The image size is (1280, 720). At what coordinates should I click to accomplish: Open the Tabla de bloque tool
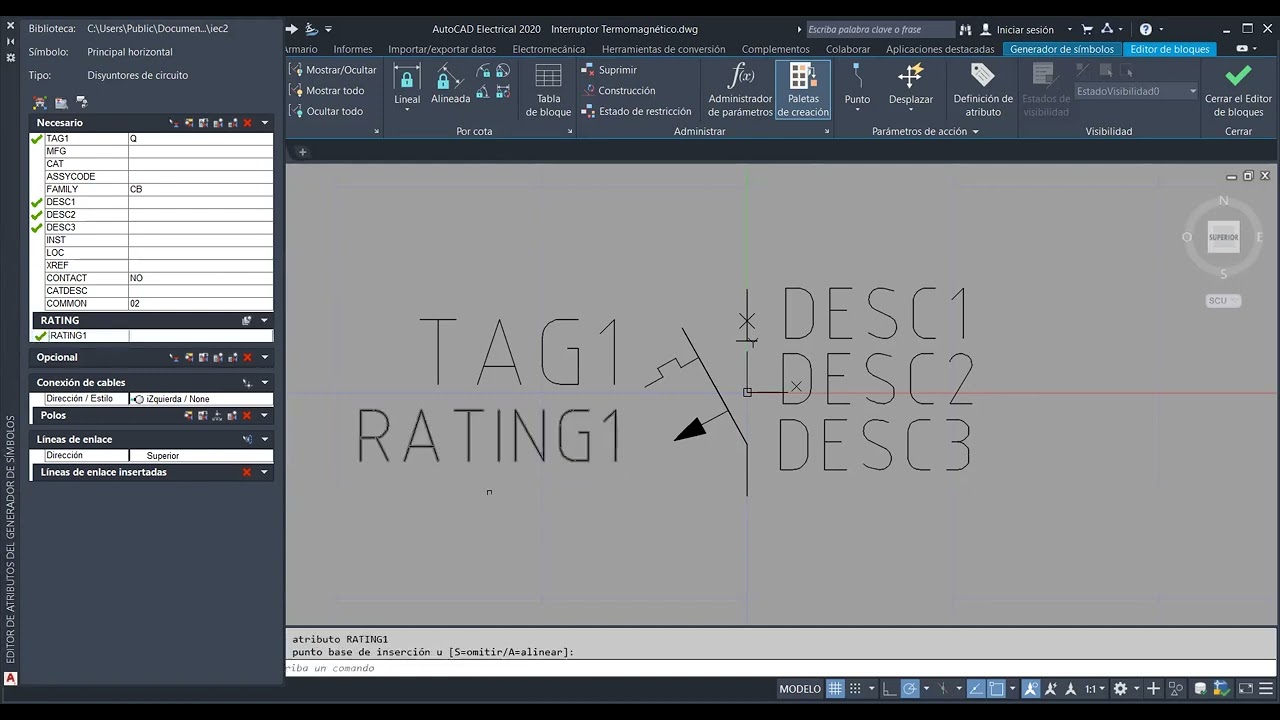[548, 90]
